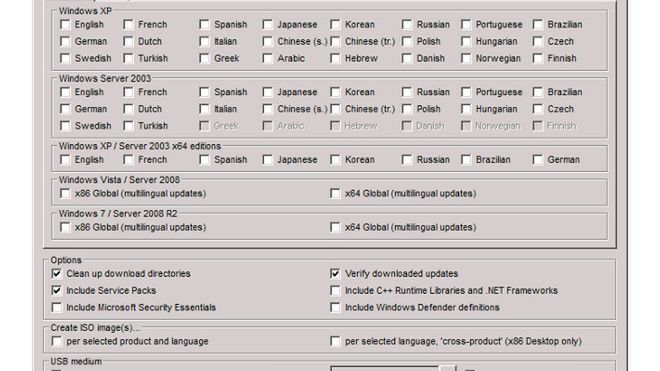Enable x64 Global for Windows 7 / Server 2008 R2
This screenshot has height=371, width=660.
pyautogui.click(x=335, y=227)
